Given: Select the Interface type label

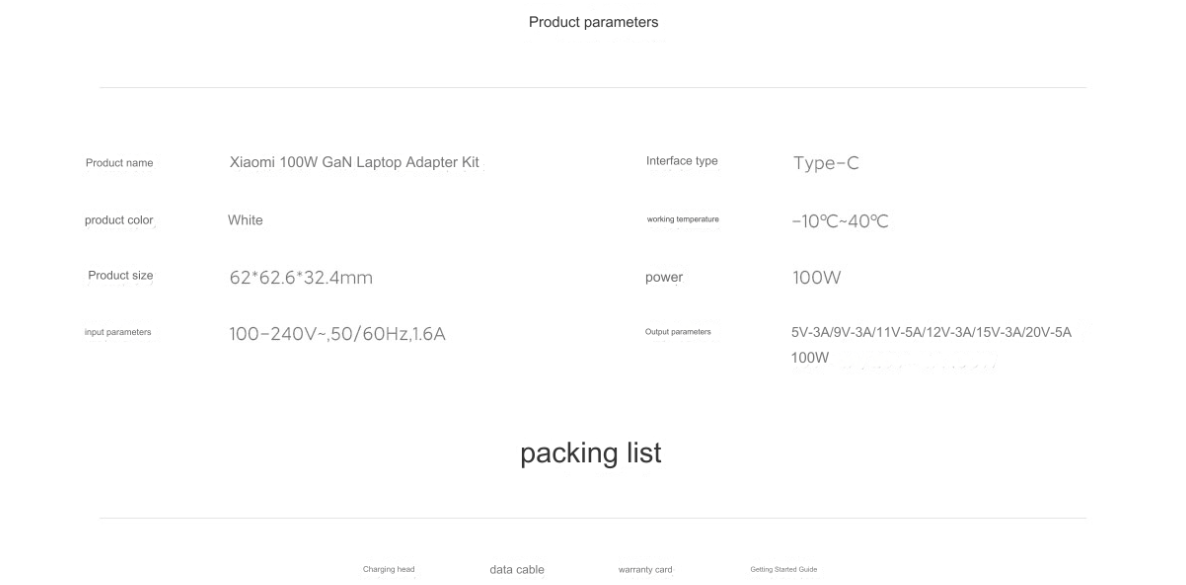Looking at the screenshot, I should (x=681, y=160).
